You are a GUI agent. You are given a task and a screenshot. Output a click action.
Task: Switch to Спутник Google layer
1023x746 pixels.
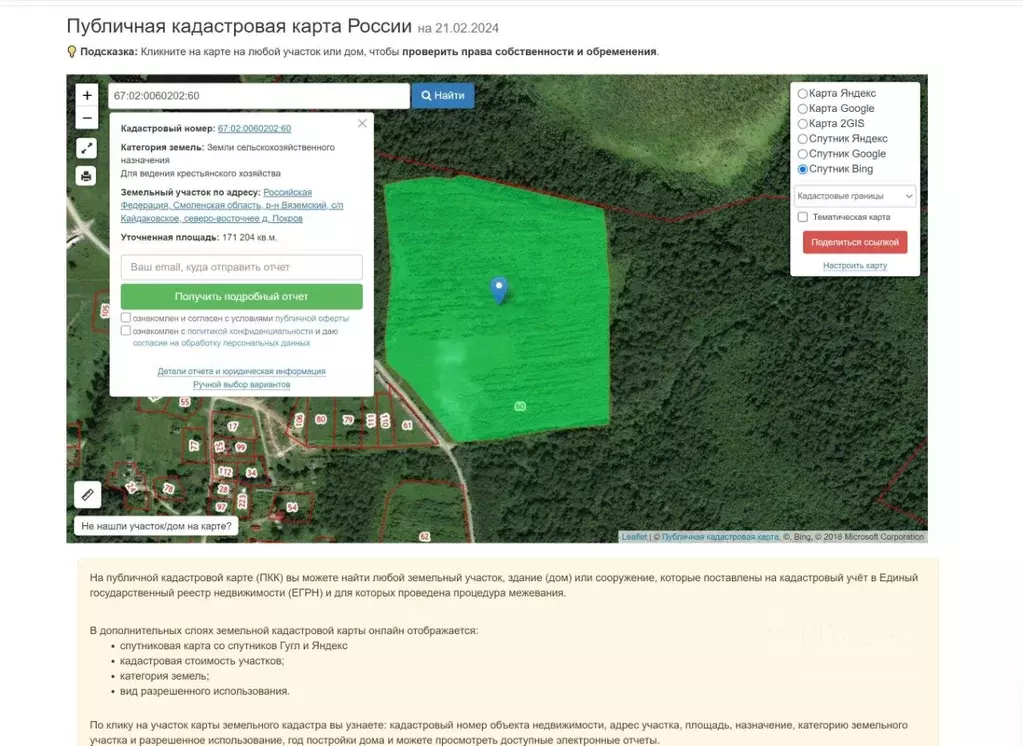[x=803, y=154]
